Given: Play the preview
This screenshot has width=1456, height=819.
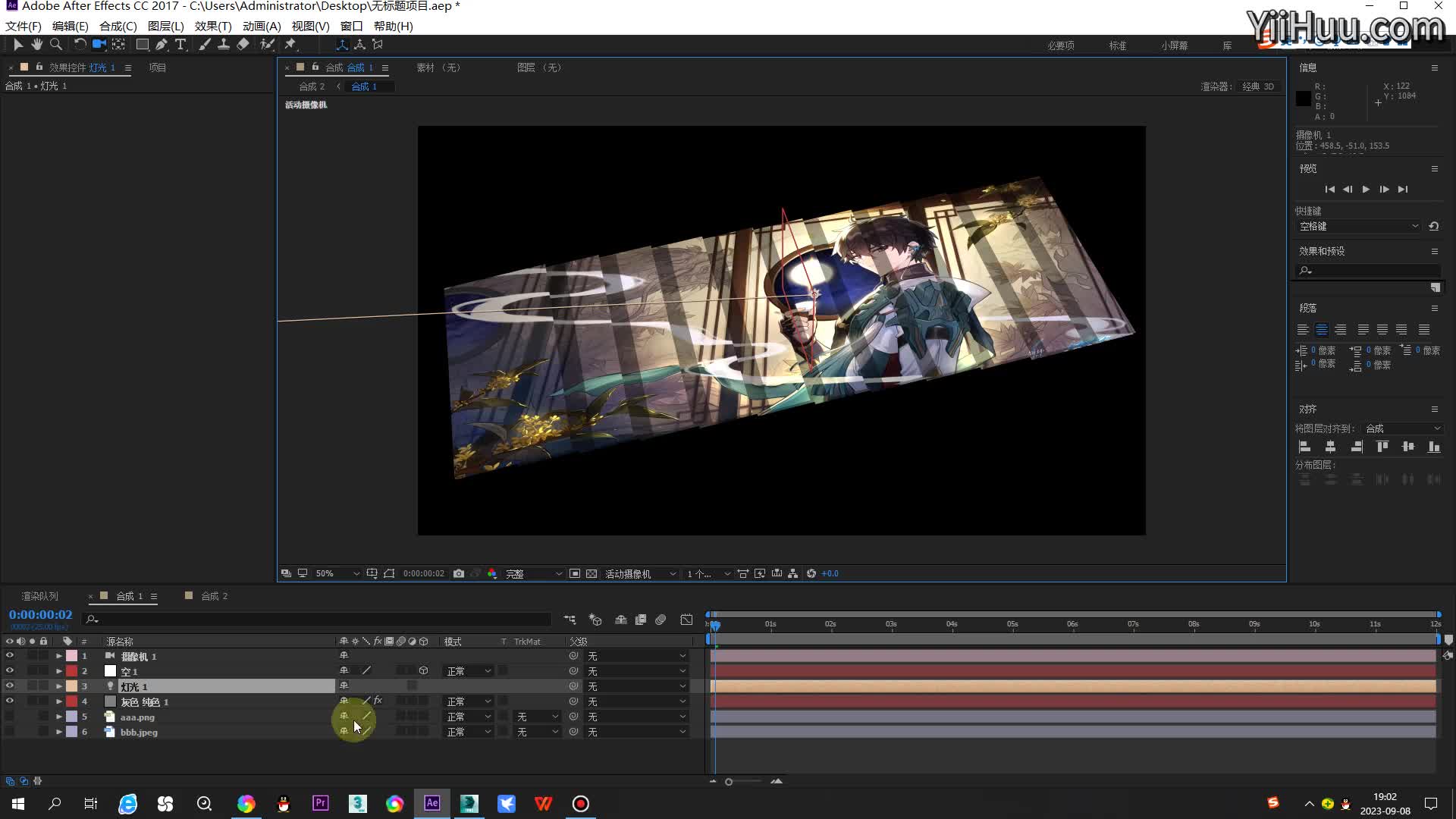Looking at the screenshot, I should click(1366, 190).
